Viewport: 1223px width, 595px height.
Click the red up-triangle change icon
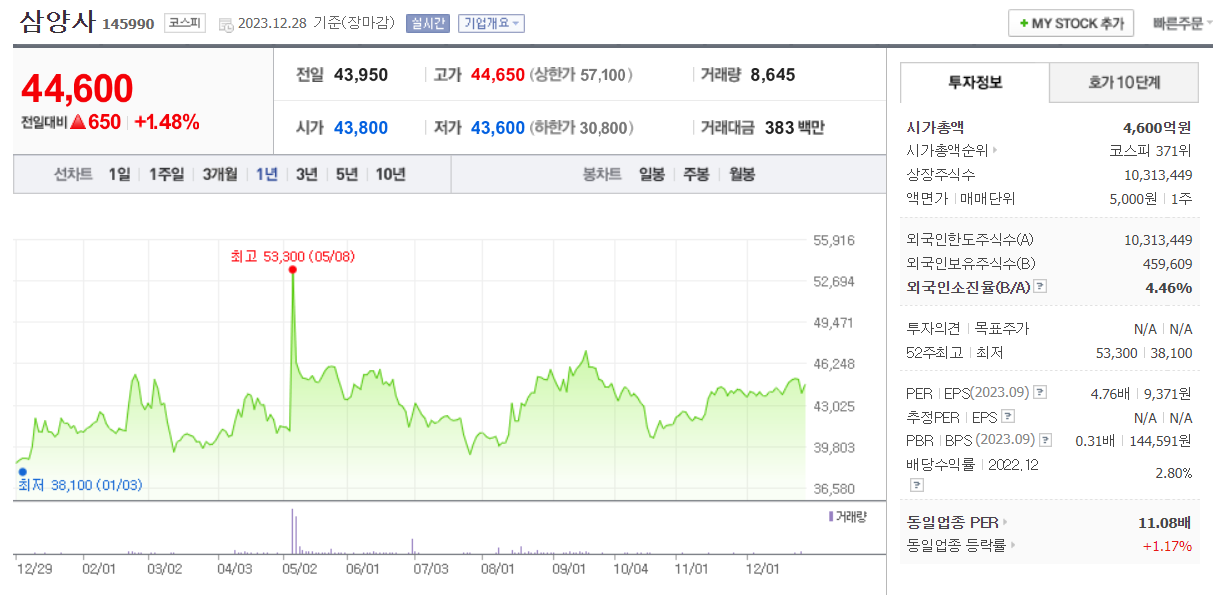pos(78,122)
